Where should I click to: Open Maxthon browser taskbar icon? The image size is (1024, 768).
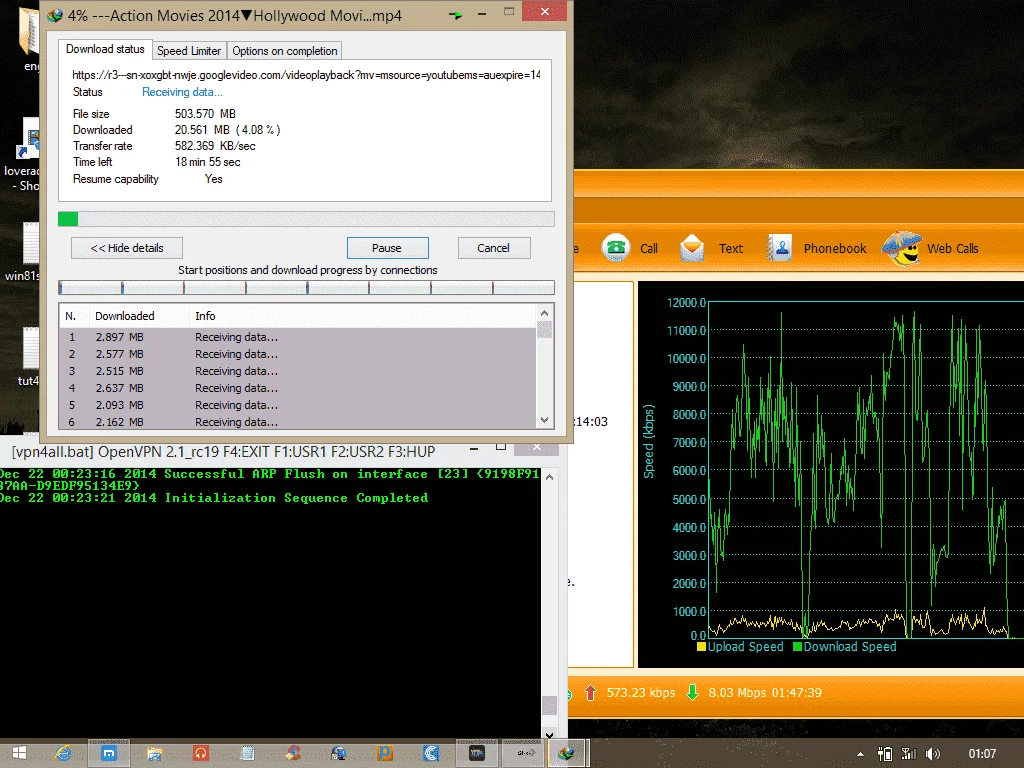(108, 753)
